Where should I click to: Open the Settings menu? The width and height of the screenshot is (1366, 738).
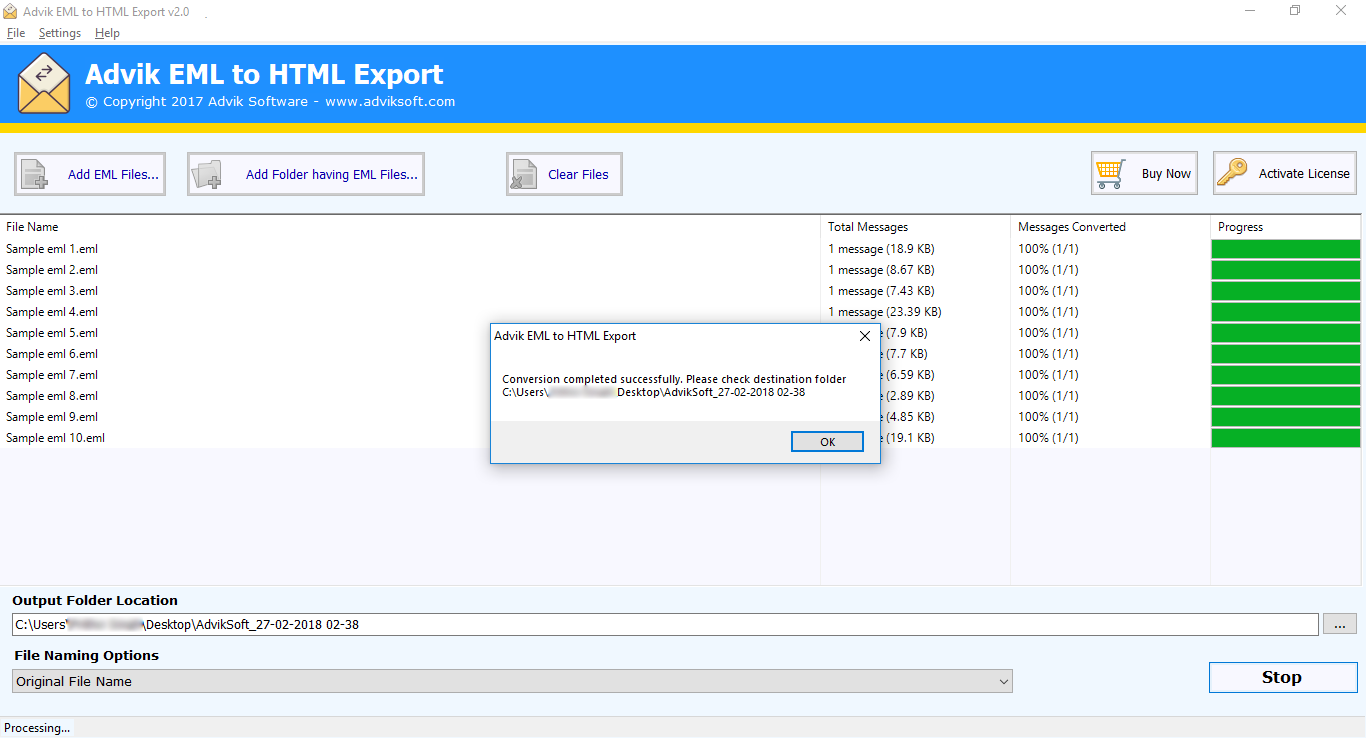pos(60,33)
